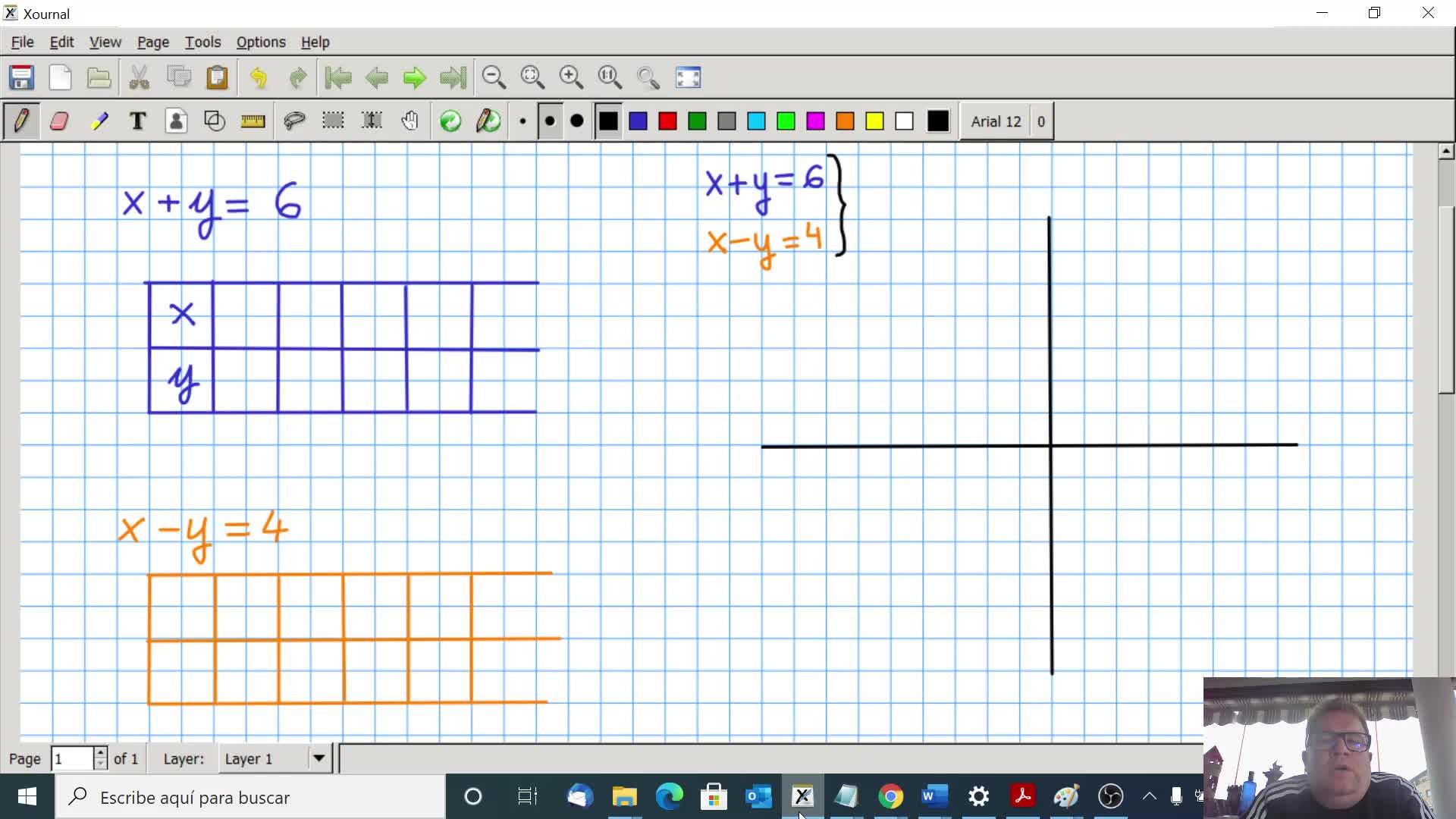Open the Arial 12 font chooser

pos(996,121)
